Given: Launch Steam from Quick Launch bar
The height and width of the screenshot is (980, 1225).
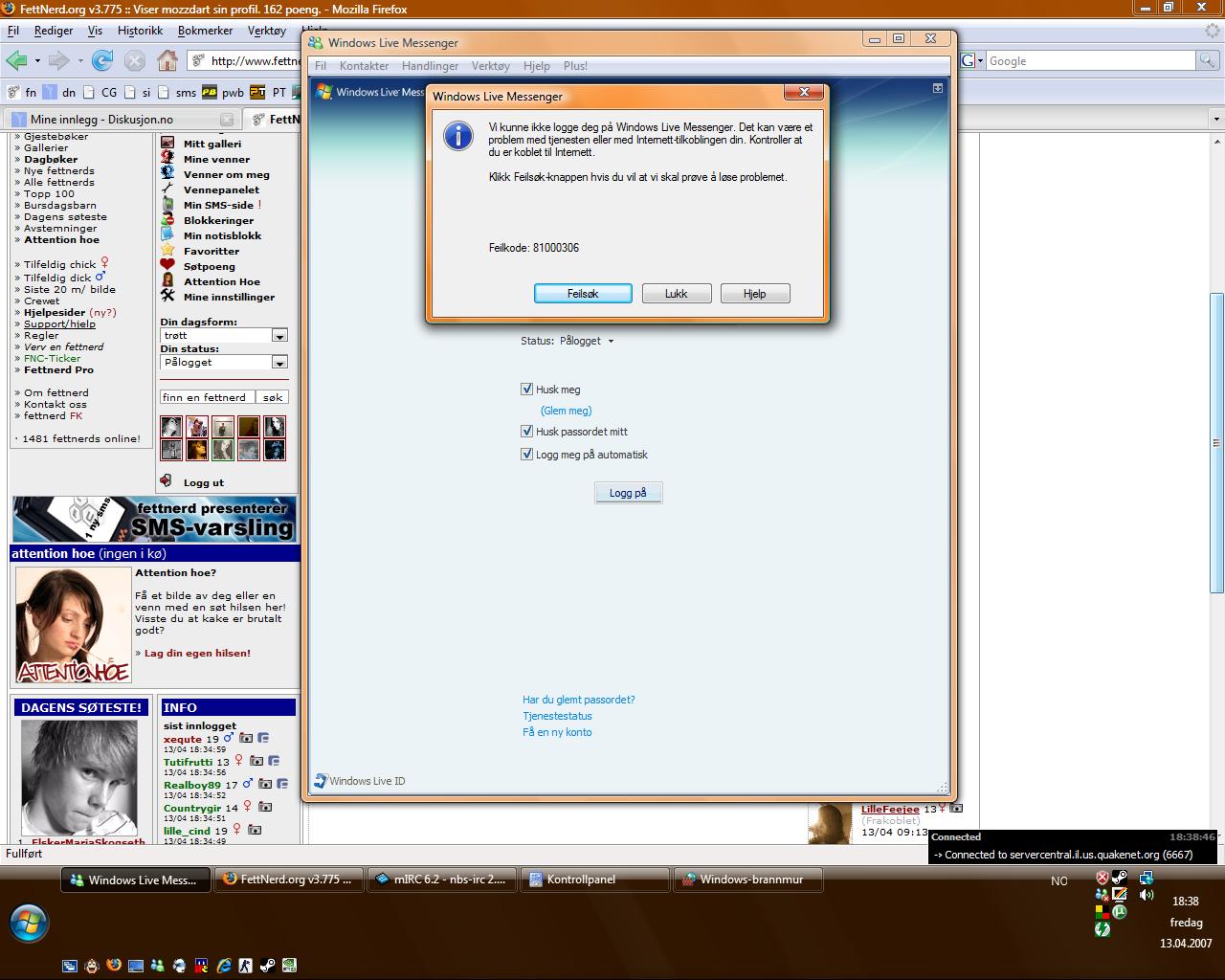Looking at the screenshot, I should [268, 965].
